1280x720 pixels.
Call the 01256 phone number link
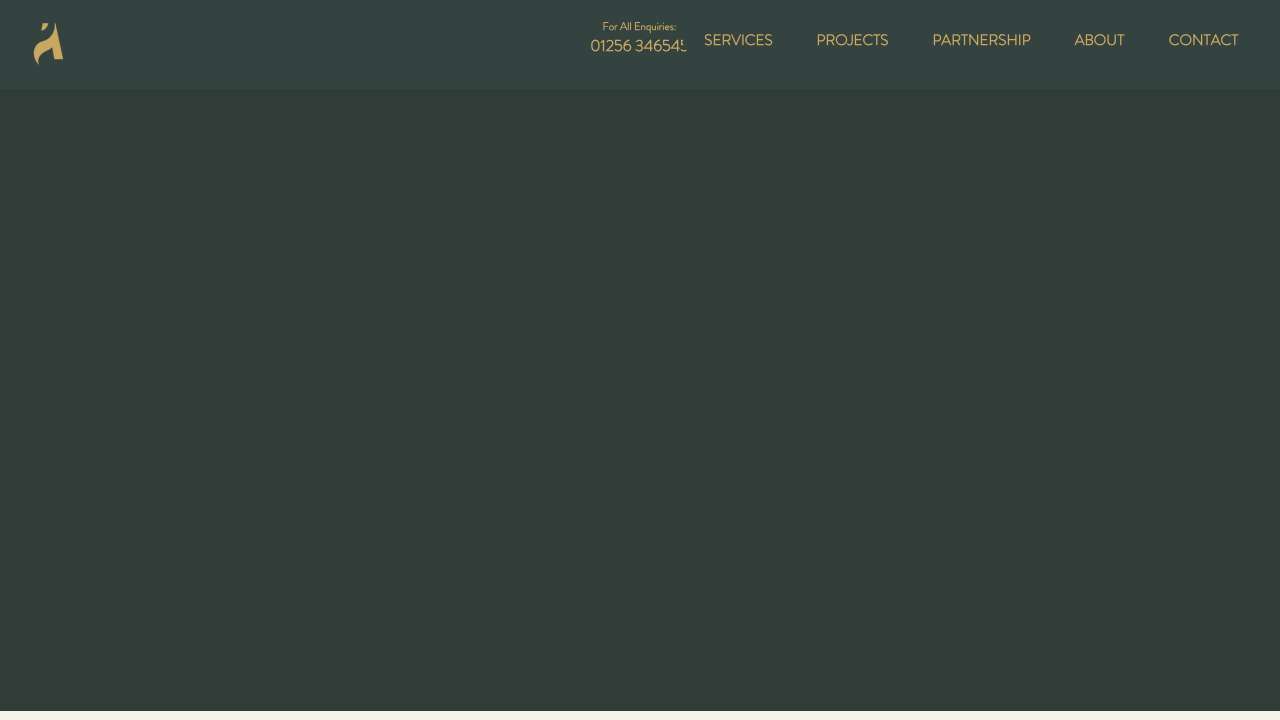638,46
